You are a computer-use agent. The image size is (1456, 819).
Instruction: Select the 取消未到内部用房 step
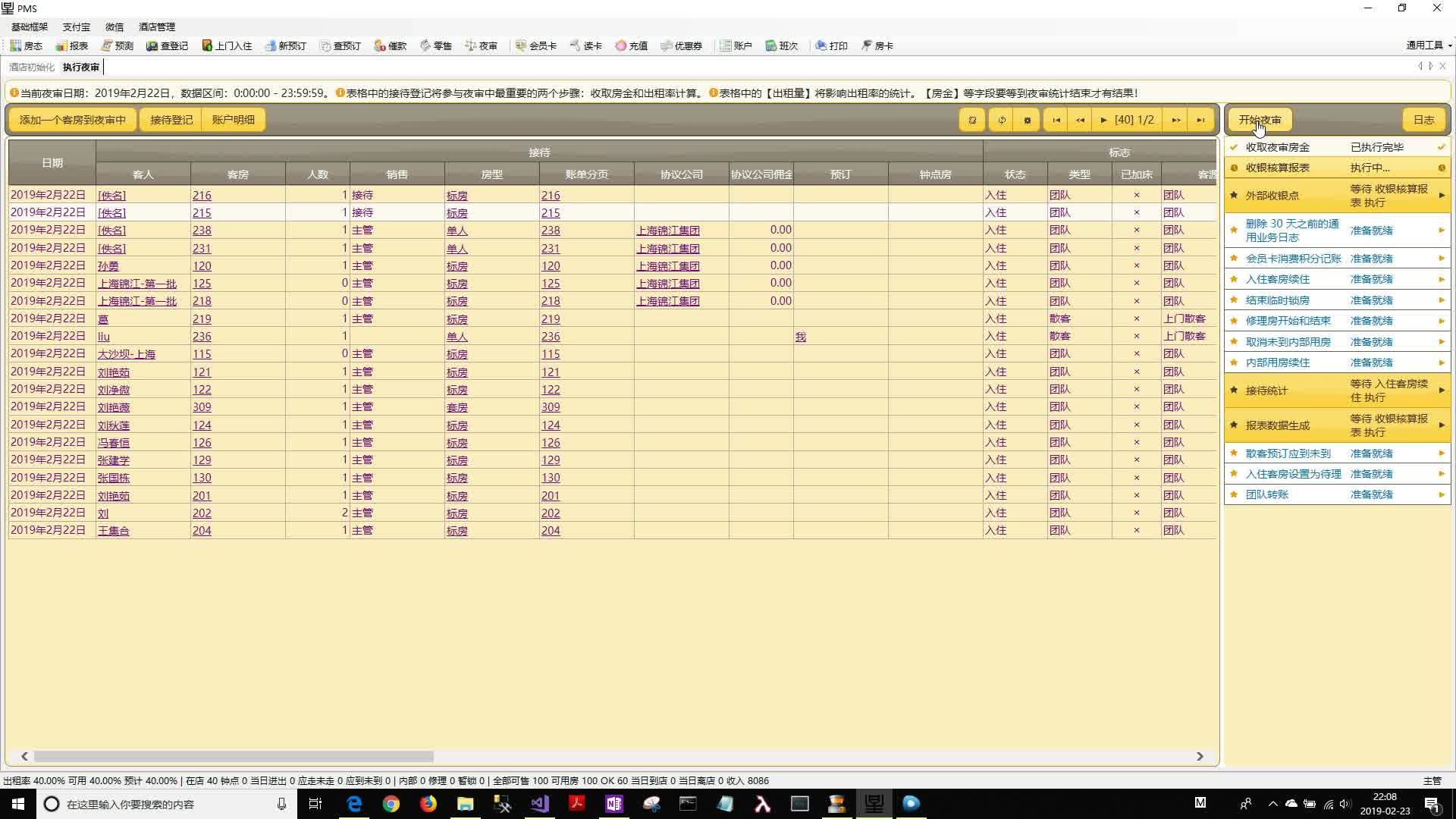(1338, 342)
